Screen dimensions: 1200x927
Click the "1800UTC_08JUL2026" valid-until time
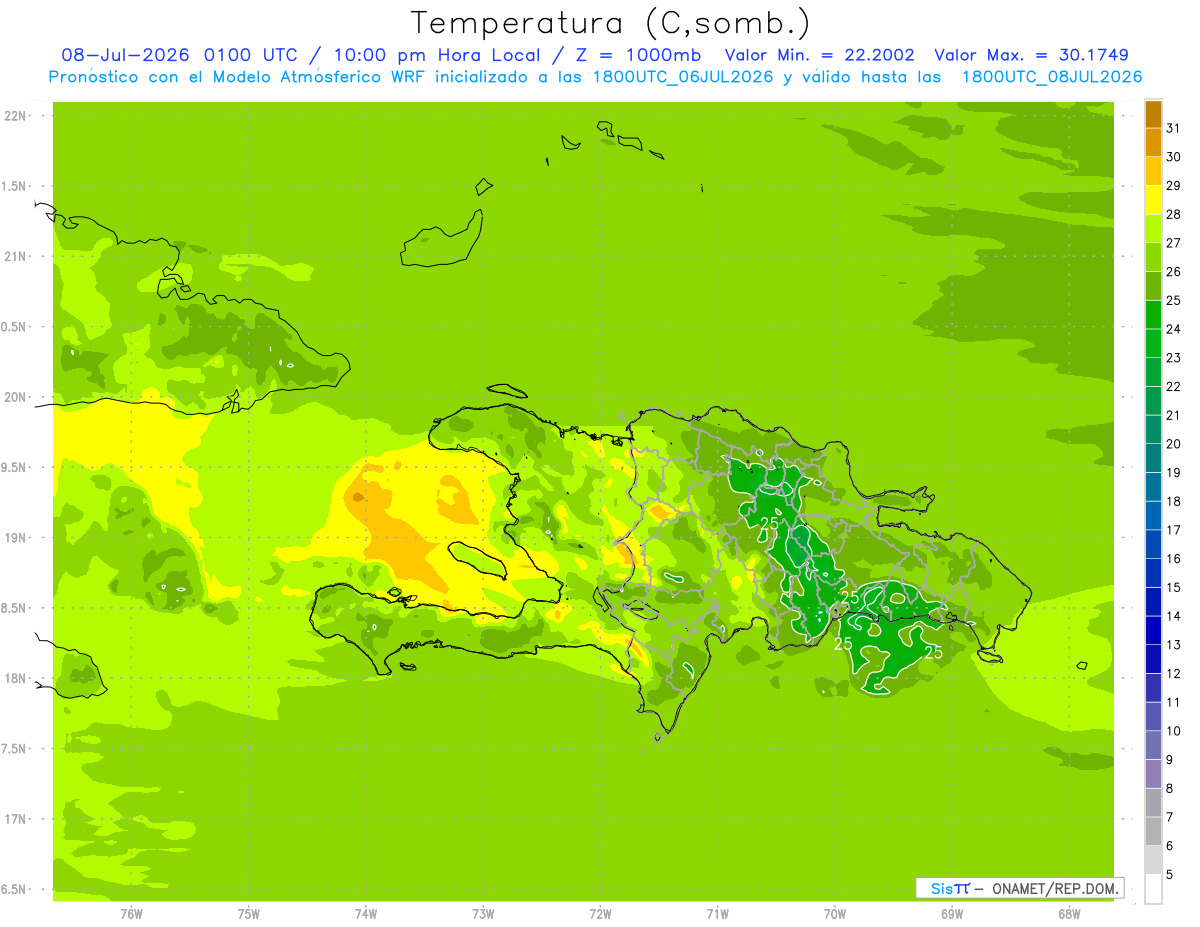pyautogui.click(x=1052, y=76)
